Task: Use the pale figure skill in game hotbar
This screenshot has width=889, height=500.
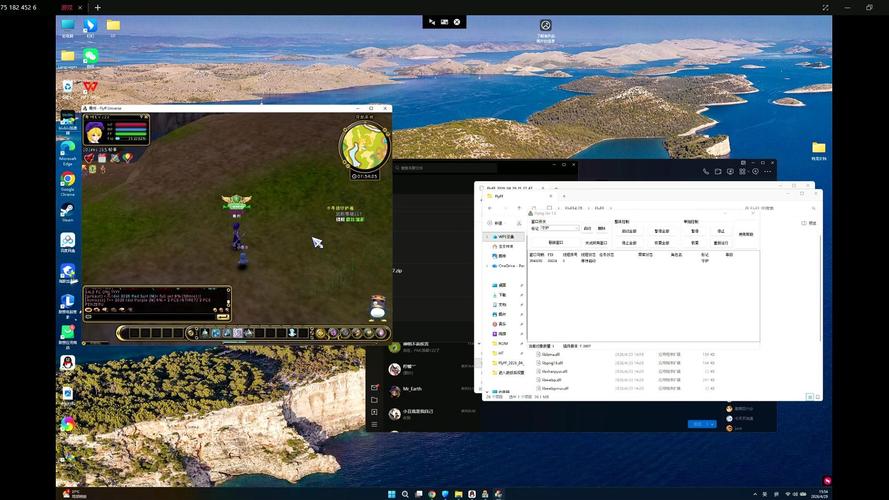Action: tap(292, 333)
